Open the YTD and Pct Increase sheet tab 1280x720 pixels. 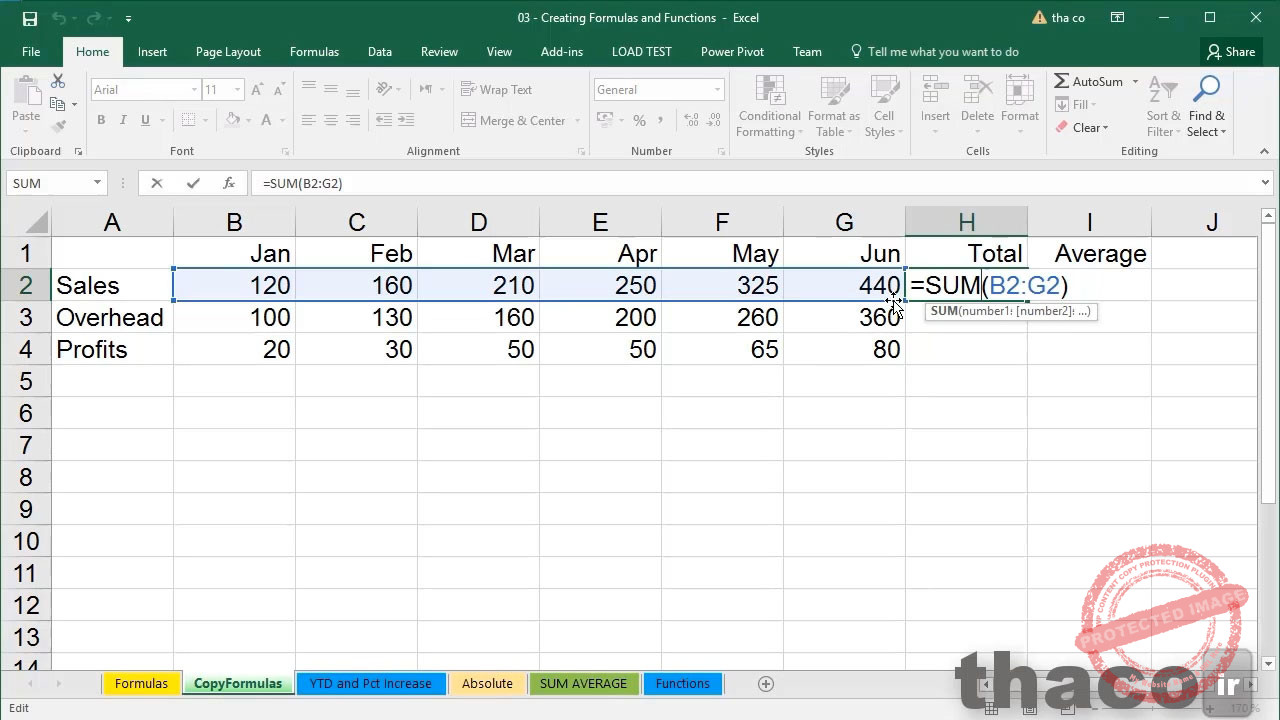click(x=371, y=684)
